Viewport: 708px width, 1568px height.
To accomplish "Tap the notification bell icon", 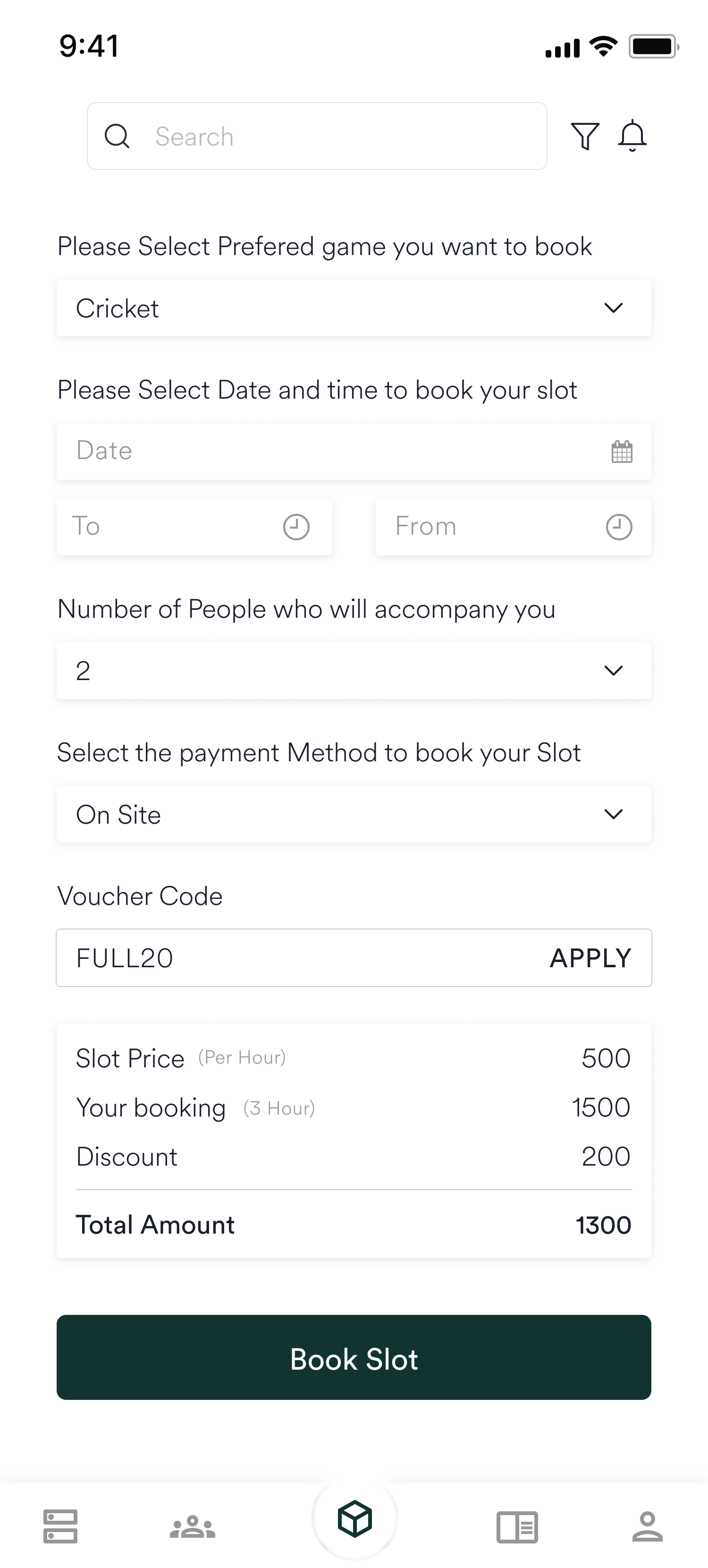I will click(x=632, y=136).
